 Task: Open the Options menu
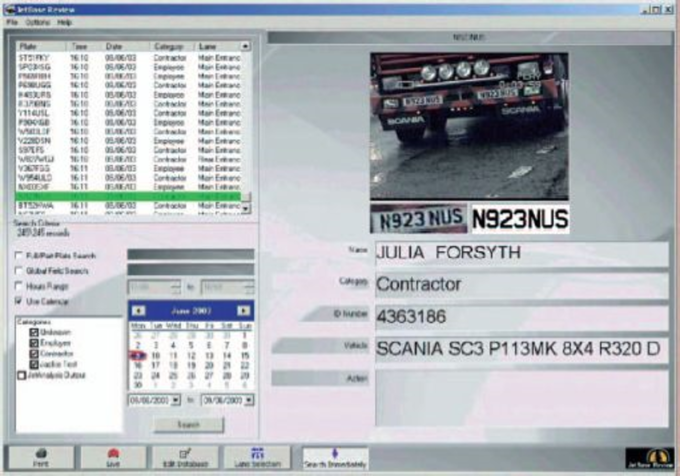click(37, 22)
